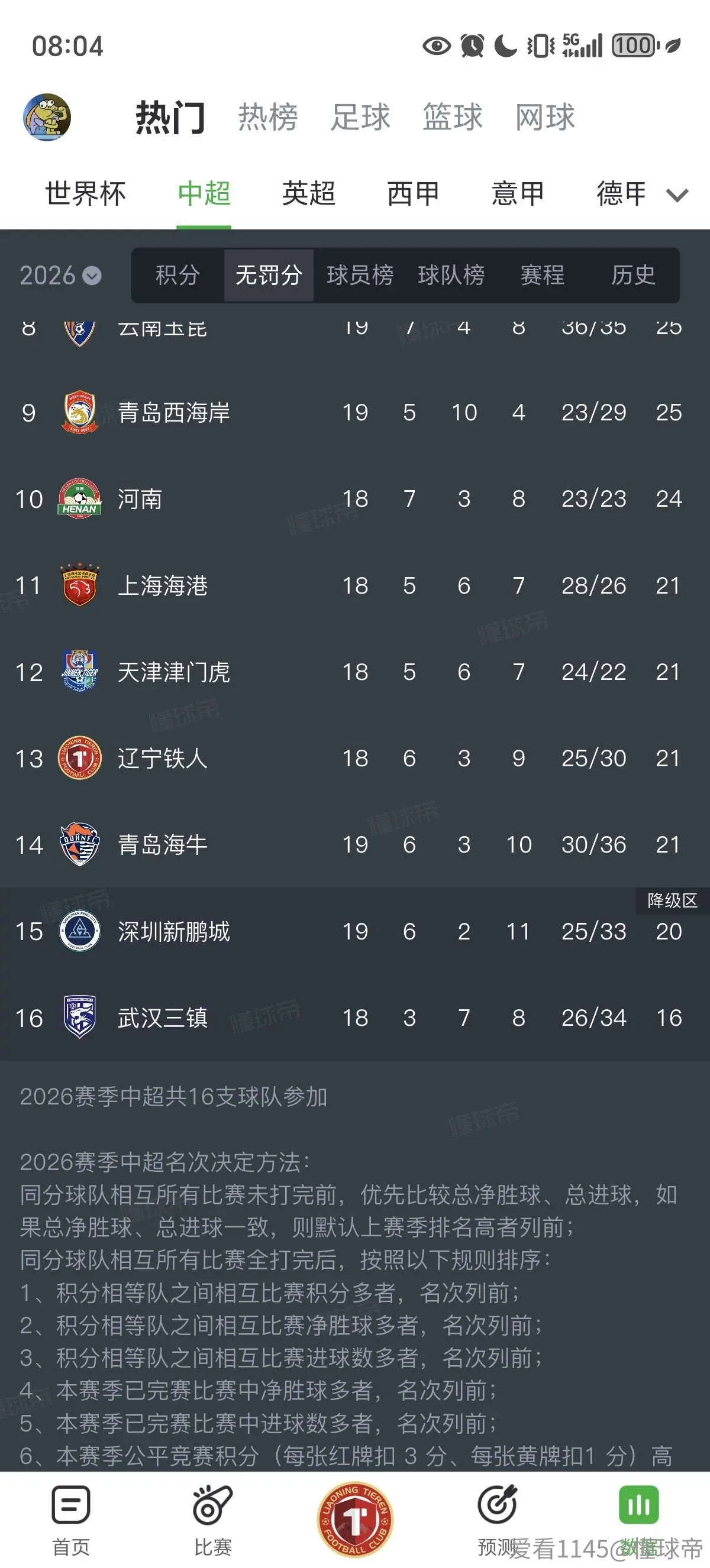Open the 青岛西海岸 team row

pyautogui.click(x=355, y=412)
